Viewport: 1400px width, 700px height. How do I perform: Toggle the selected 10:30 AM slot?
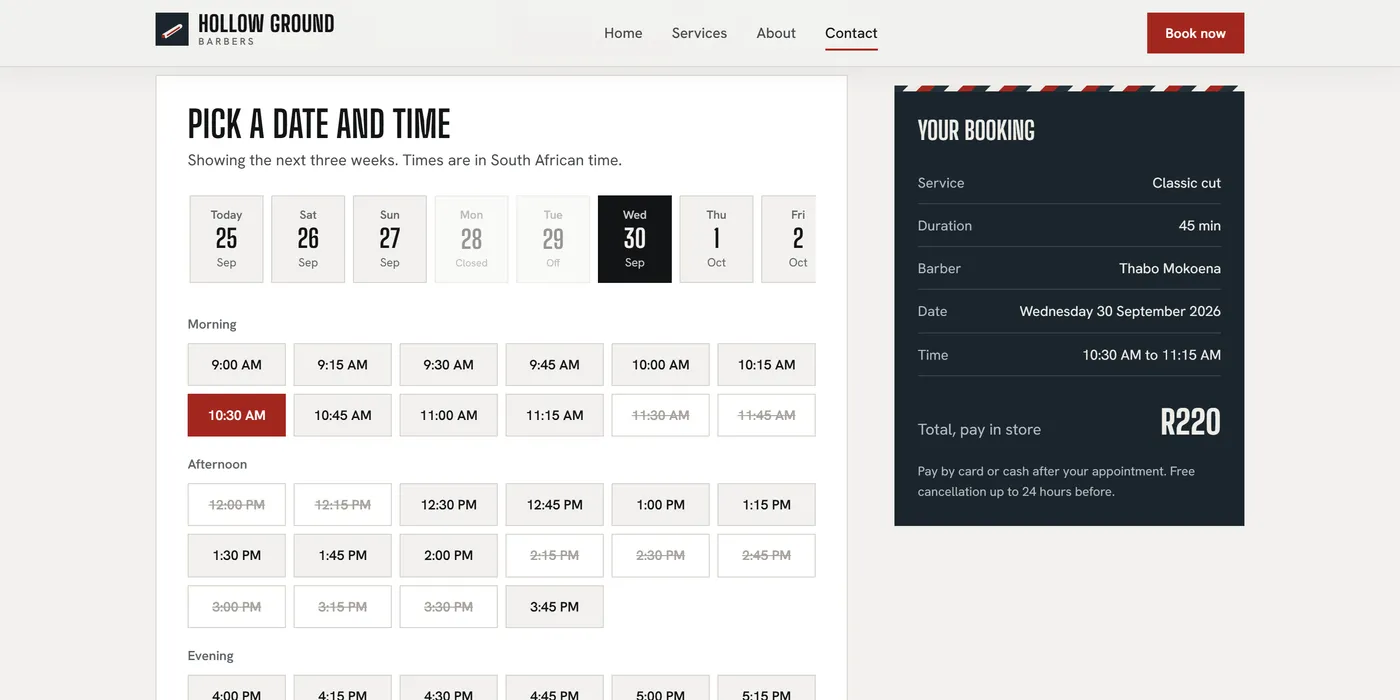tap(237, 415)
